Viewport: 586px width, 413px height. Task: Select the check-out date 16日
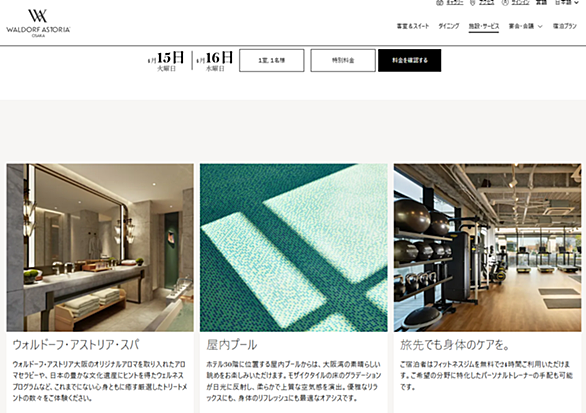[215, 61]
